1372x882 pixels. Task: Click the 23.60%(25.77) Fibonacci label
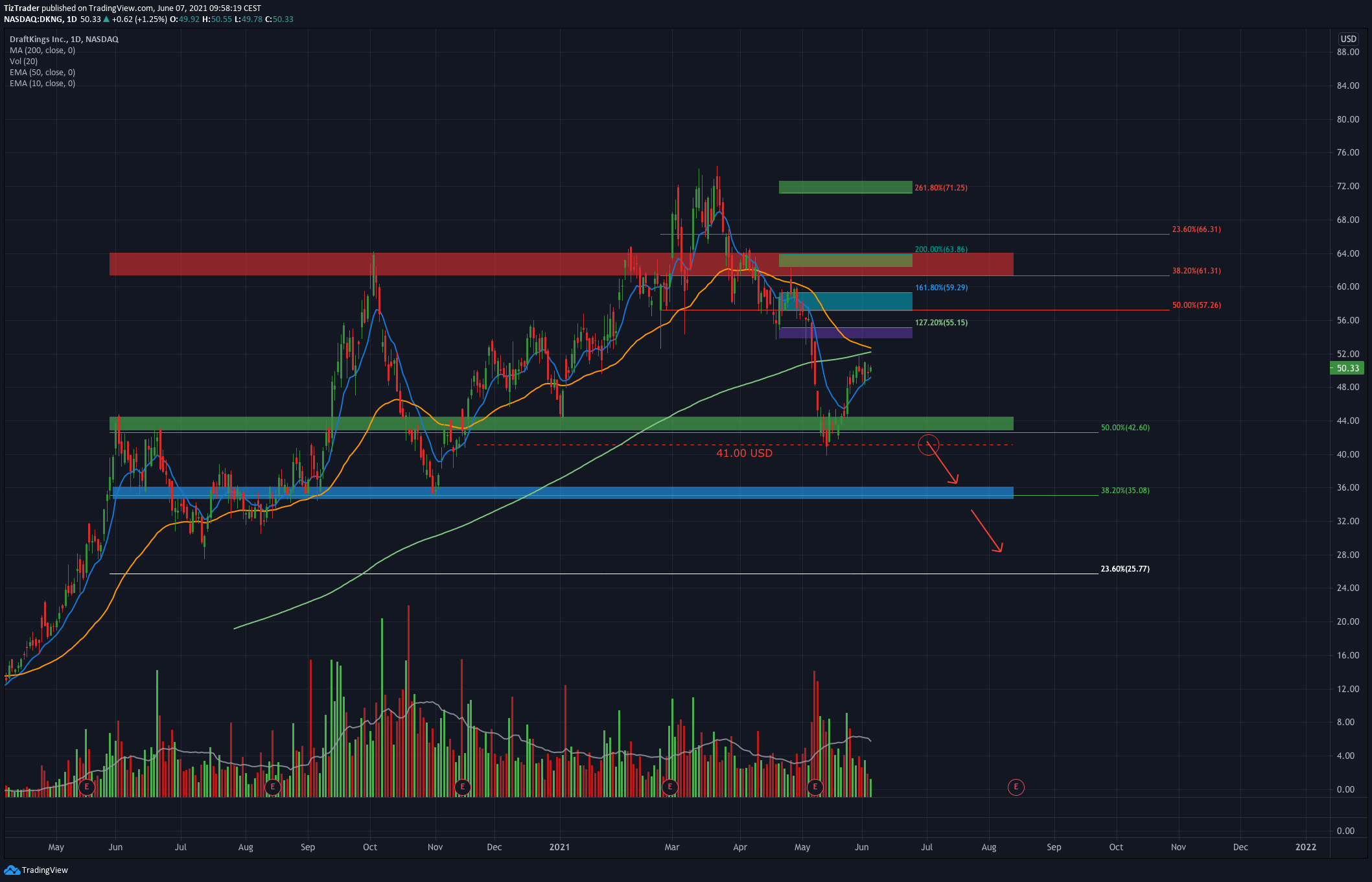click(1125, 569)
